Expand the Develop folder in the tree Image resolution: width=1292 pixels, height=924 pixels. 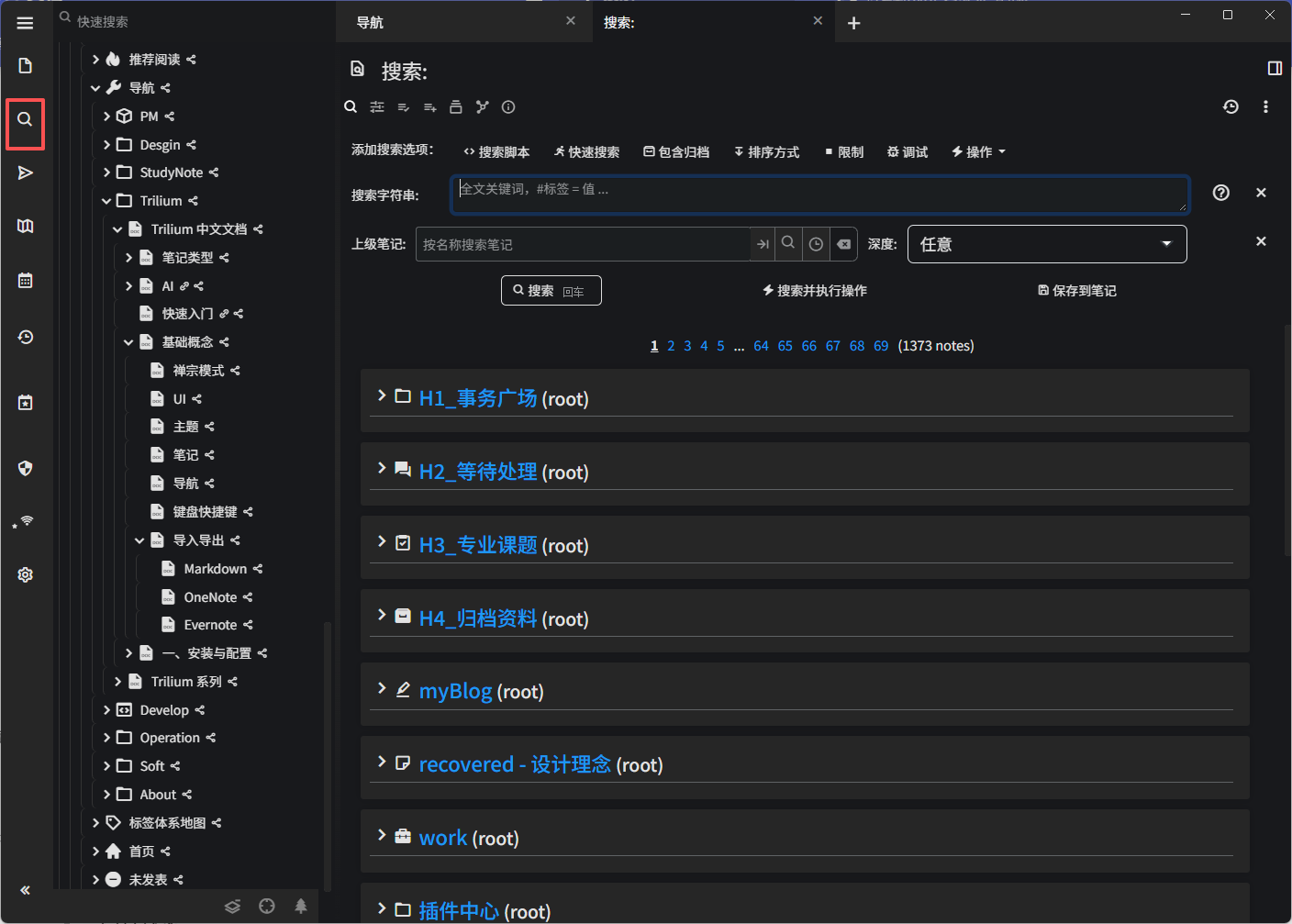pyautogui.click(x=106, y=710)
